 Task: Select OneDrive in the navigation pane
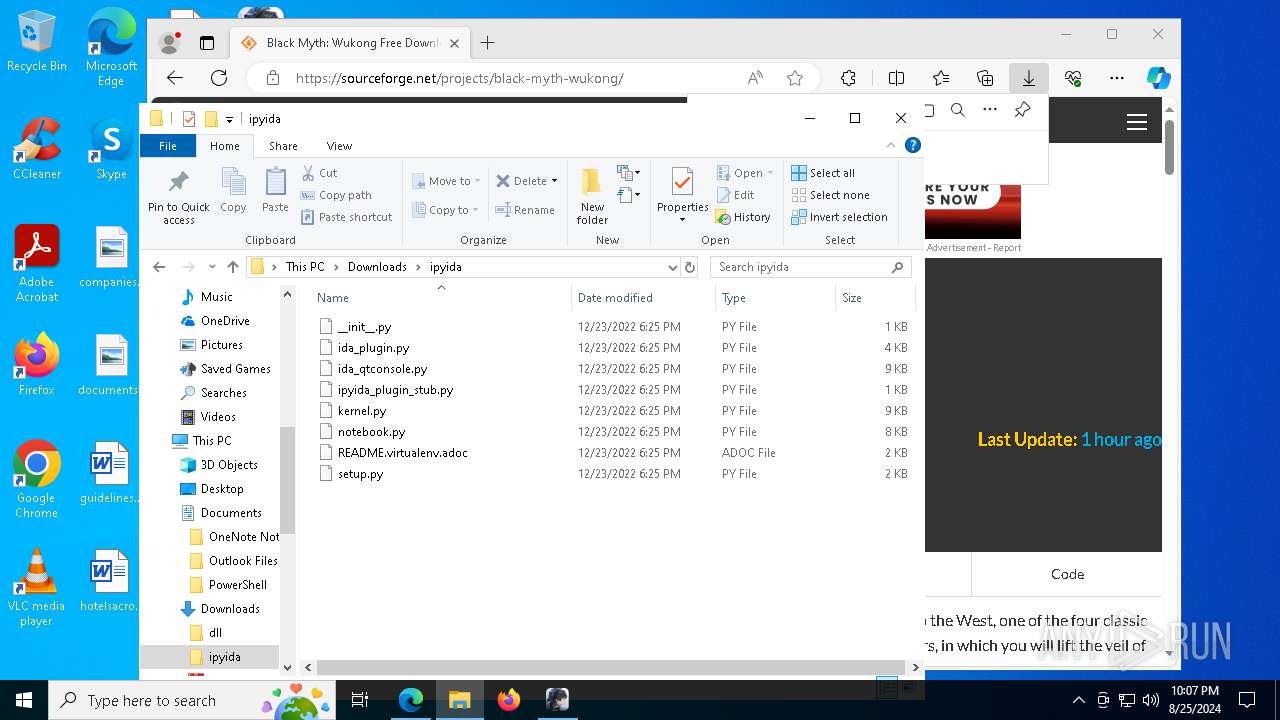point(225,321)
